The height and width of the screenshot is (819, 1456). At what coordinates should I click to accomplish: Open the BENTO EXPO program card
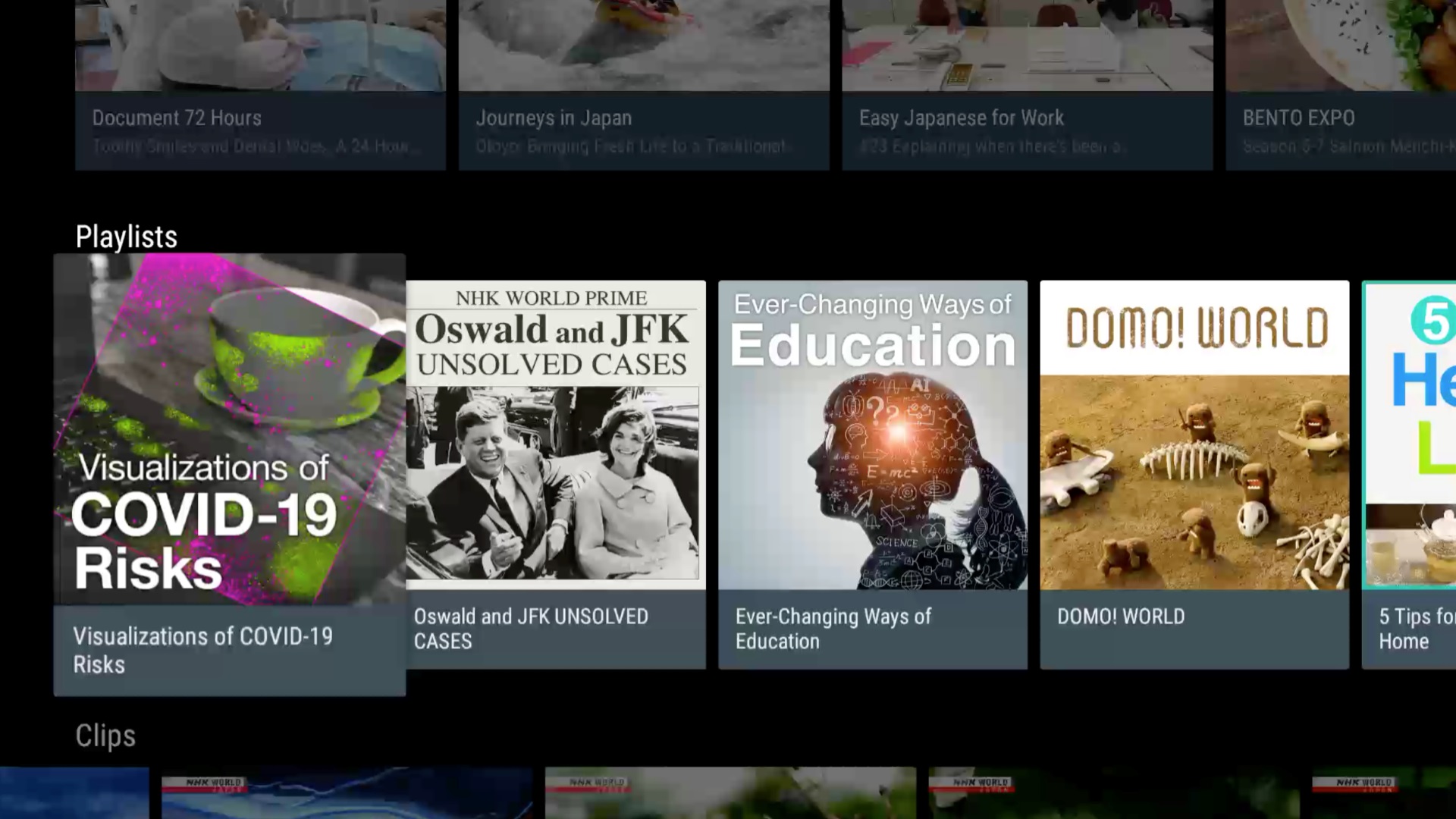[1341, 83]
